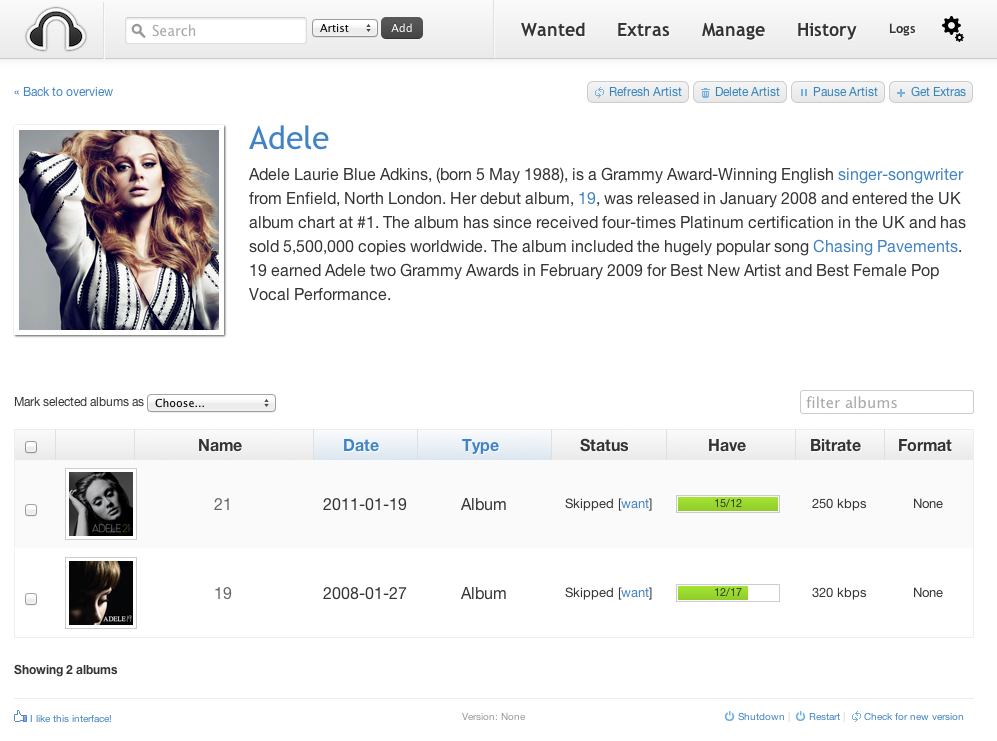Click the Get Extras plus icon
The height and width of the screenshot is (741, 997).
pos(900,93)
